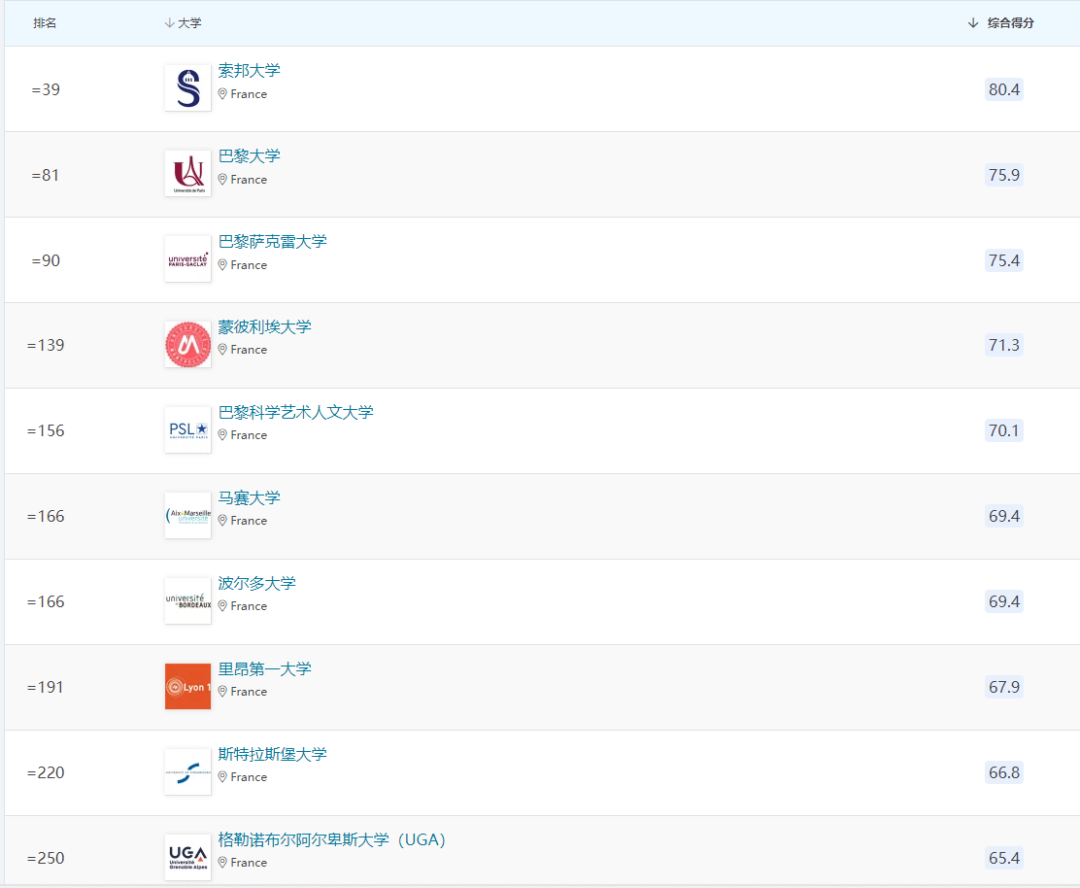
Task: Click the Université de Bordeaux logo
Action: point(187,600)
